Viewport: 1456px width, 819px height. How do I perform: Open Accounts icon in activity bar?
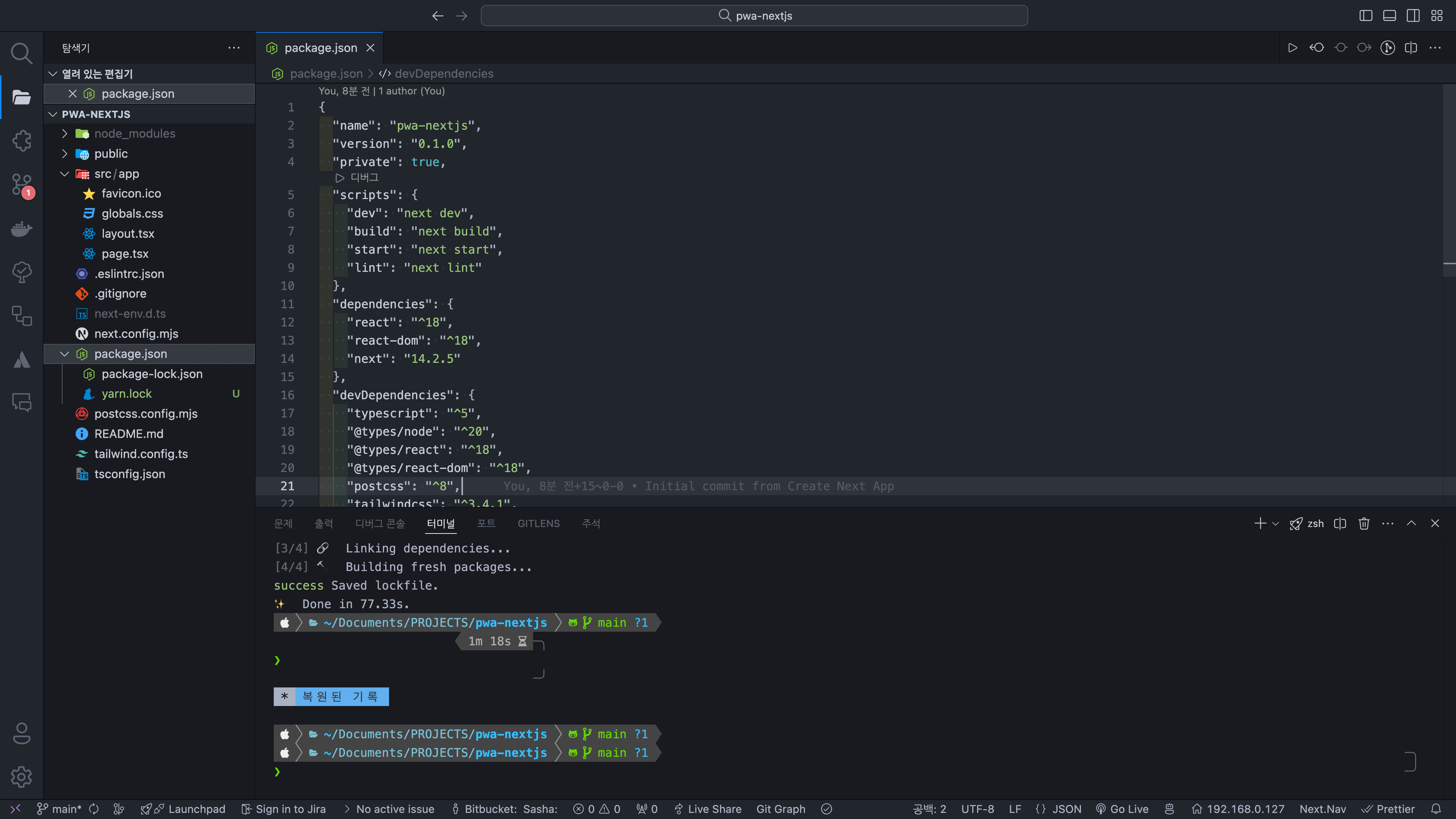click(x=22, y=734)
